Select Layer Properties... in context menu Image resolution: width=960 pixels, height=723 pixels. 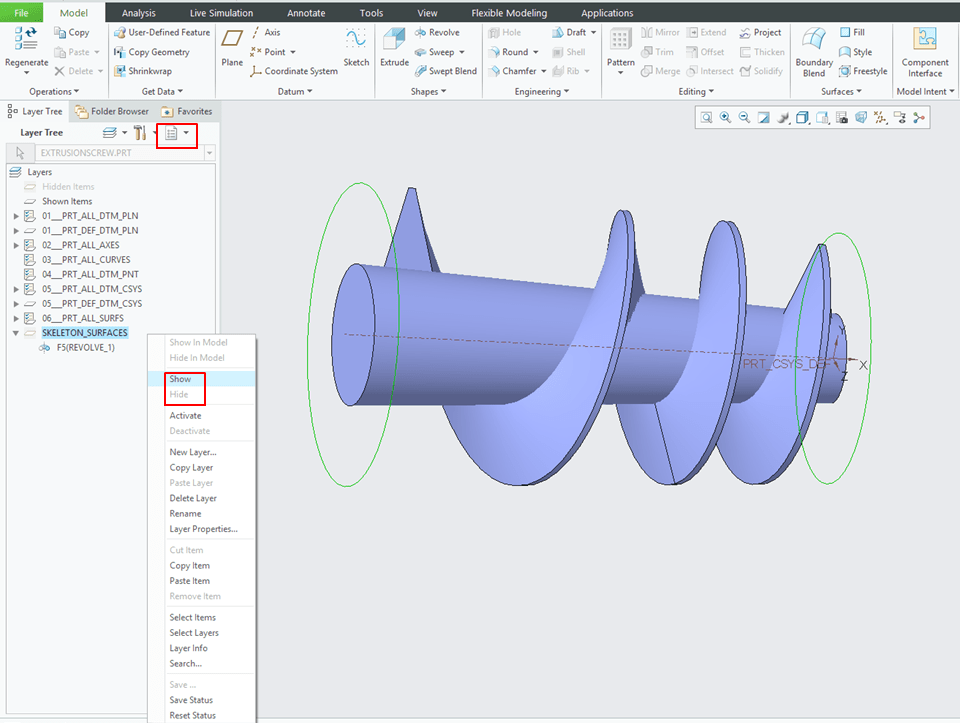pyautogui.click(x=203, y=529)
